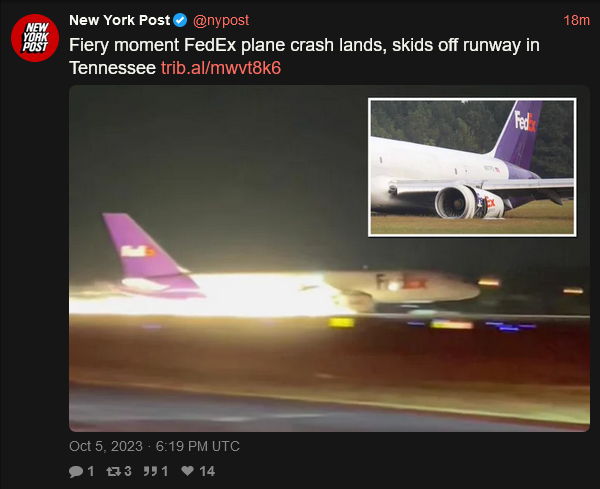Click the New York Post avatar logo
Viewport: 600px width, 489px height.
[35, 37]
